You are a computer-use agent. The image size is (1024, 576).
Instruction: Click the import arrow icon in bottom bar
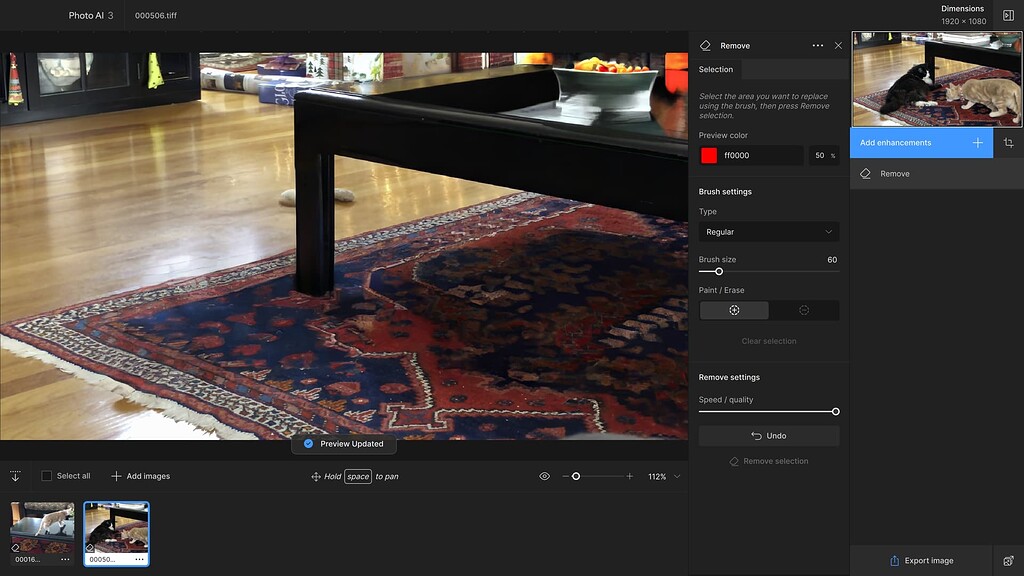click(15, 476)
